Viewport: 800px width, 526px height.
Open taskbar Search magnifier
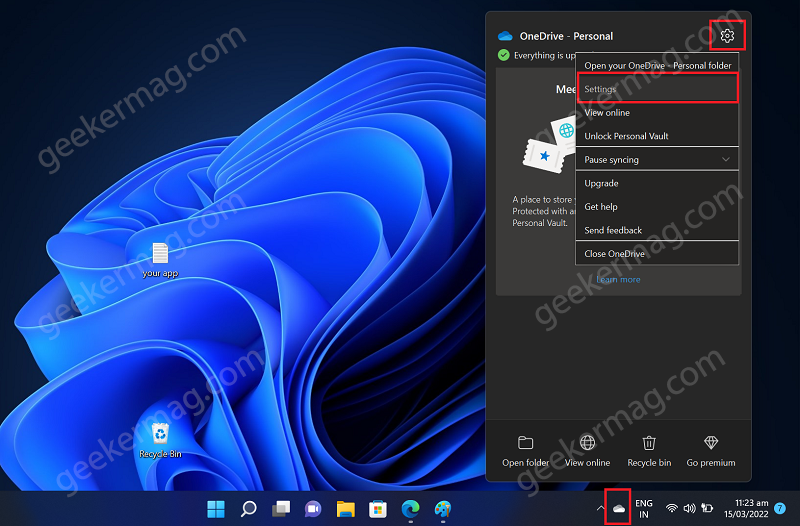(x=248, y=509)
